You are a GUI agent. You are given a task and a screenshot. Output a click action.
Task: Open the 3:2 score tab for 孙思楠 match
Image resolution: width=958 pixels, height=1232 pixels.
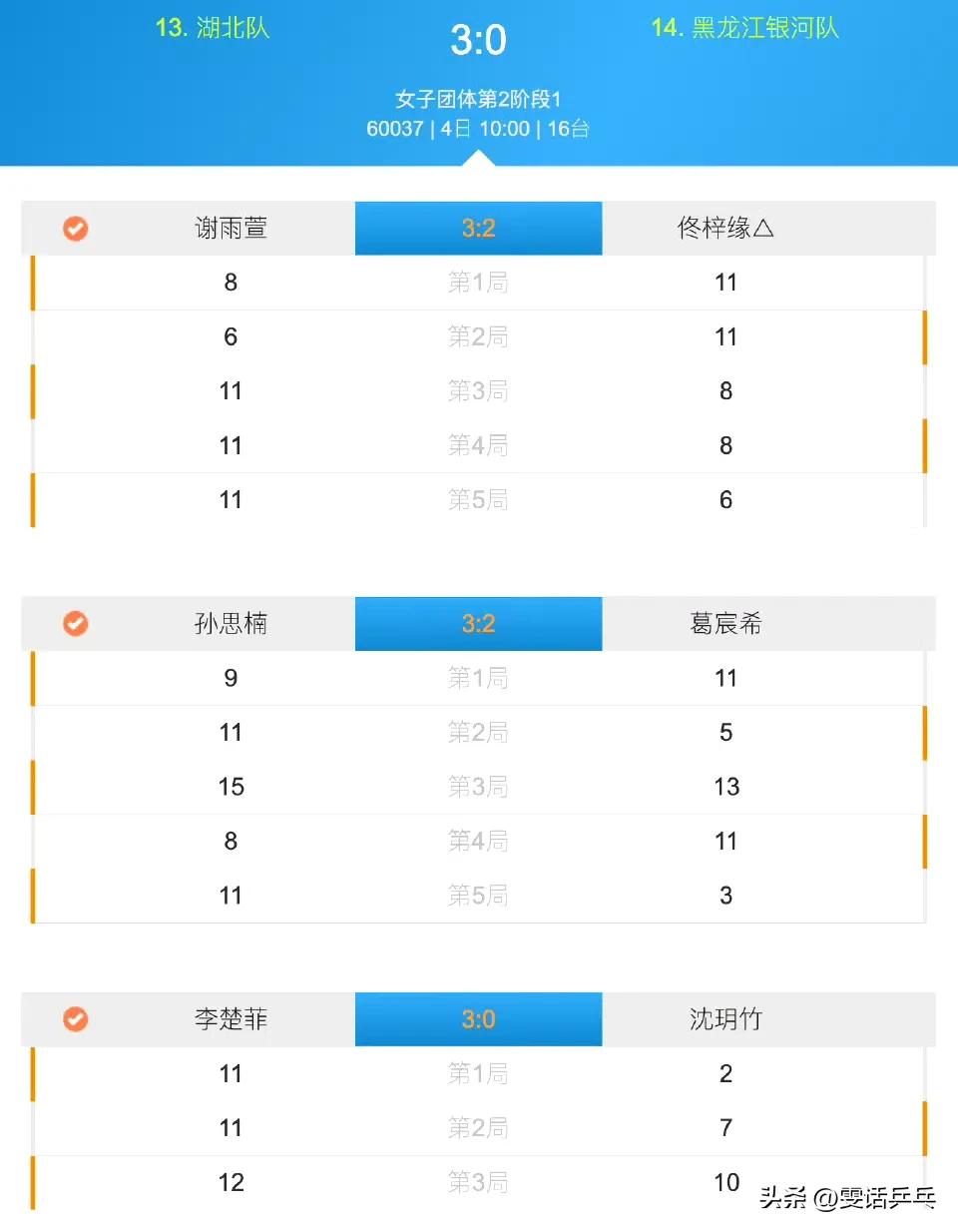tap(479, 624)
